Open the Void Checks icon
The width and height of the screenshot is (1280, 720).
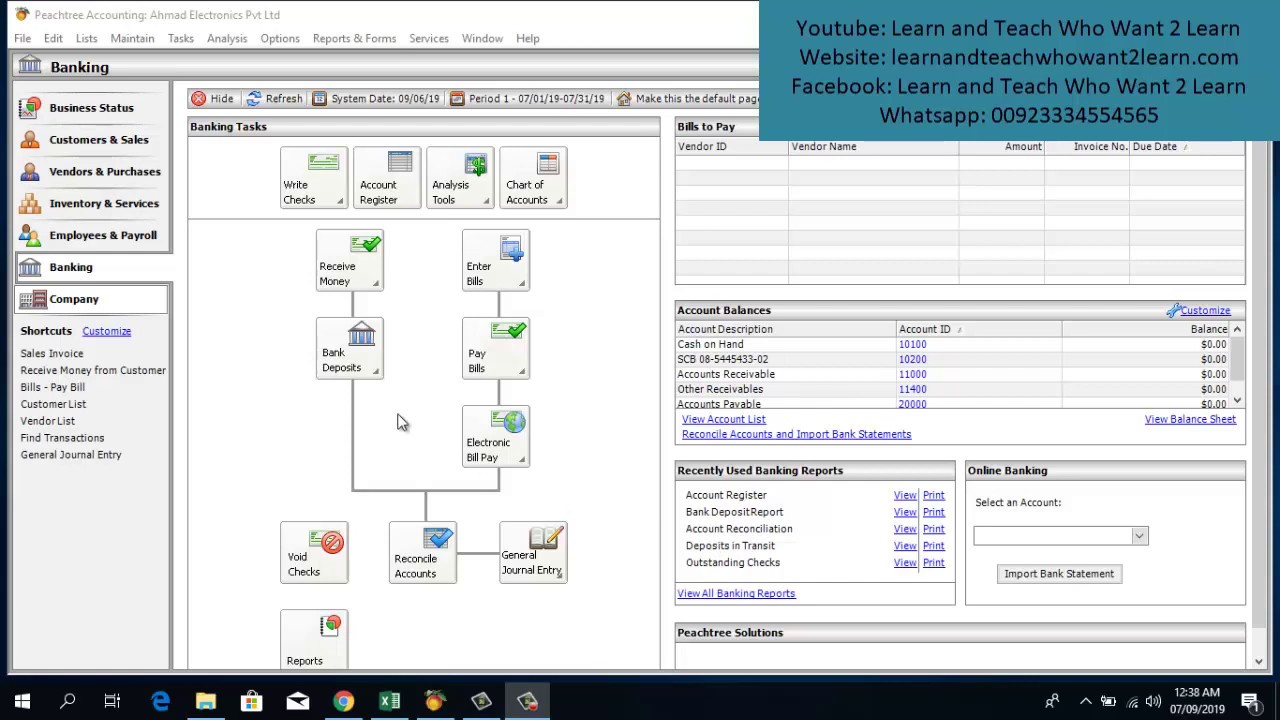pyautogui.click(x=314, y=552)
